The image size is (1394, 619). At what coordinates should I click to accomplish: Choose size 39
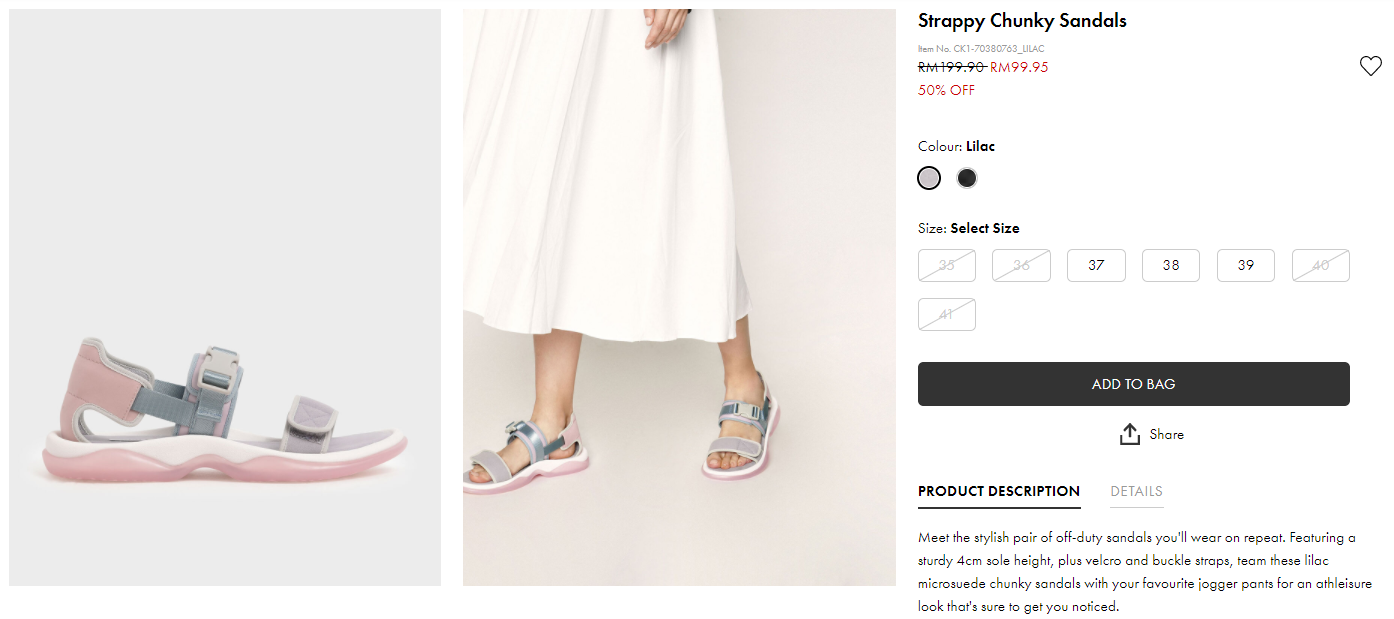click(1245, 265)
